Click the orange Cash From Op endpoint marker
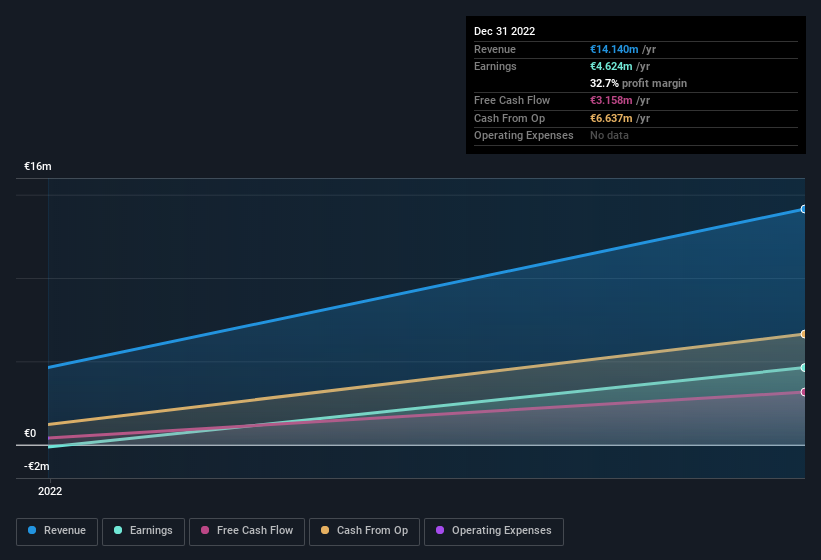Image resolution: width=821 pixels, height=560 pixels. coord(803,334)
